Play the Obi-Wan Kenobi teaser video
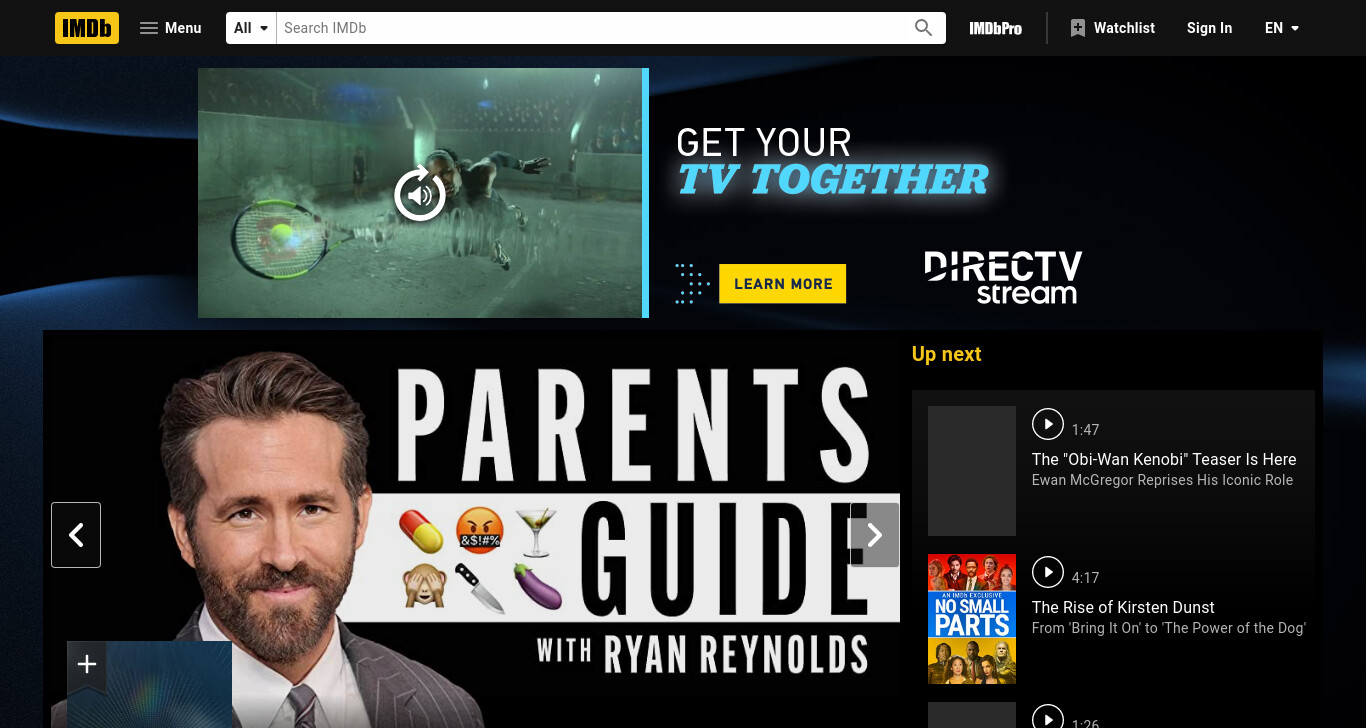Image resolution: width=1366 pixels, height=728 pixels. [1048, 424]
